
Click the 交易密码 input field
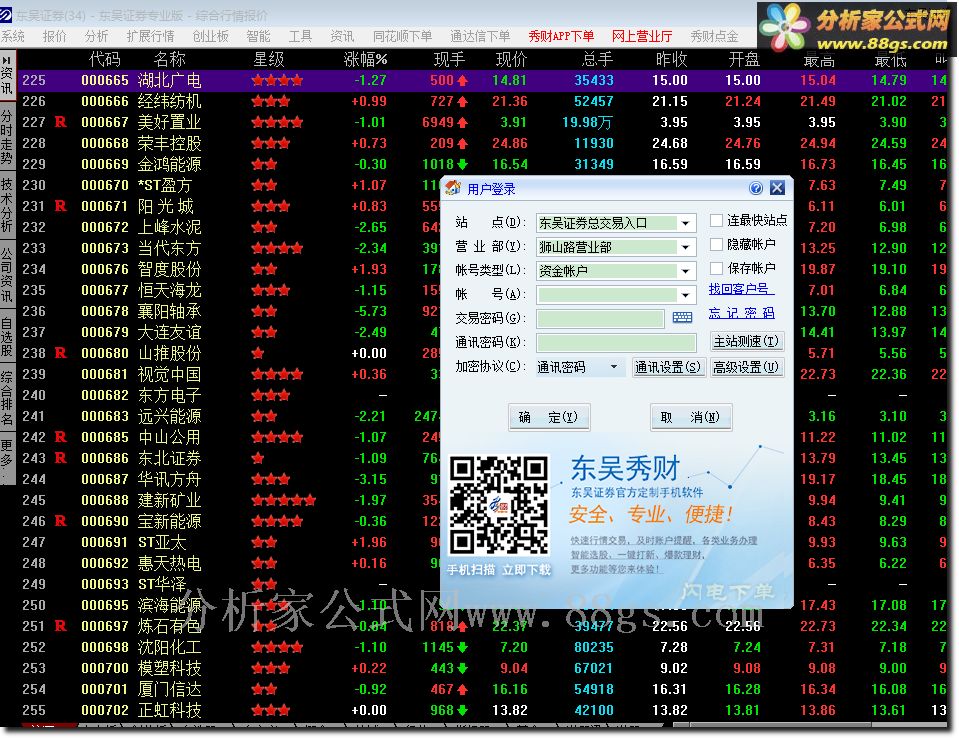601,319
